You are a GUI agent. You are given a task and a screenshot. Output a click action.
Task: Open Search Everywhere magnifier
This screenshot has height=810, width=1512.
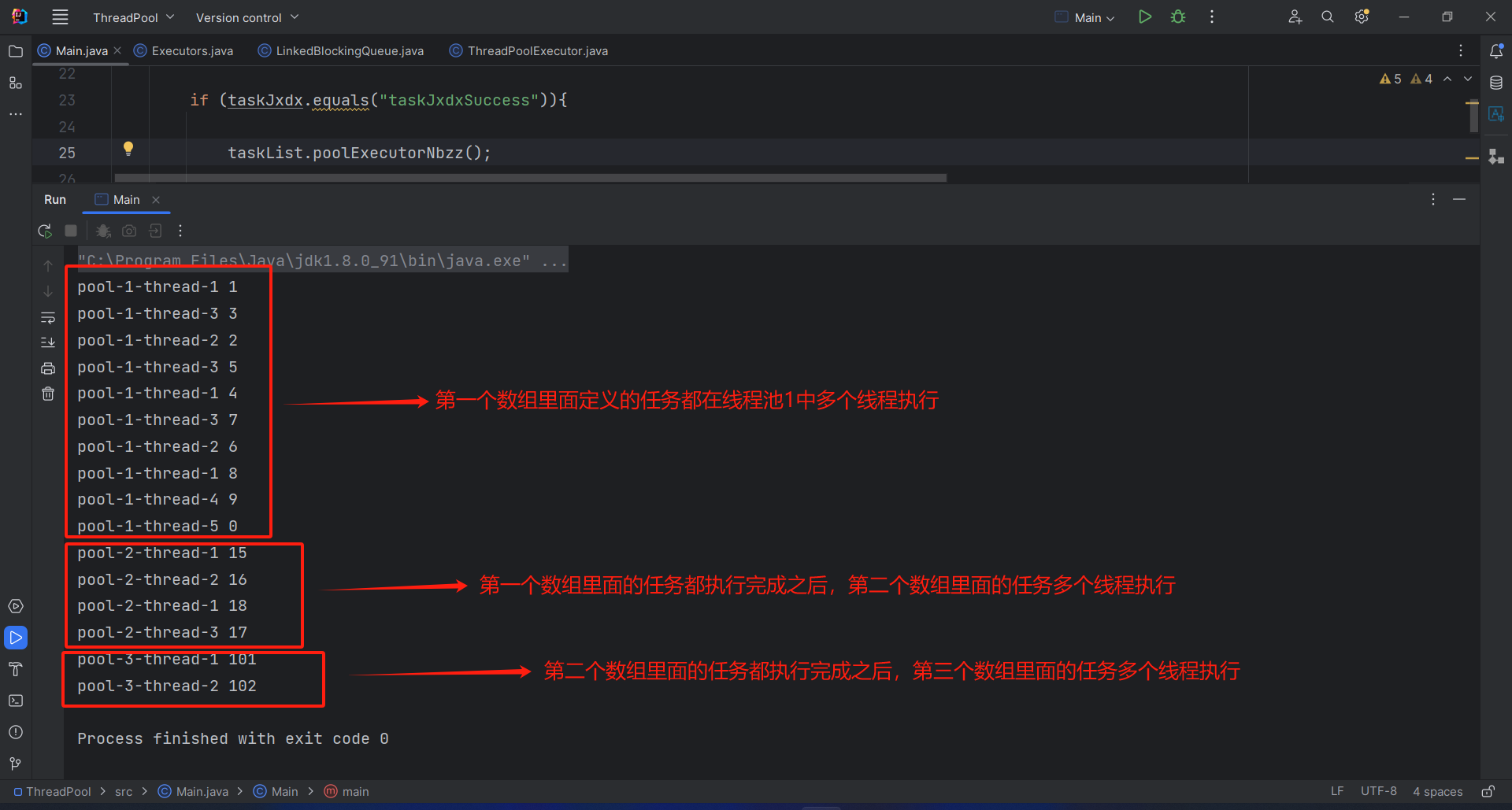(x=1328, y=17)
